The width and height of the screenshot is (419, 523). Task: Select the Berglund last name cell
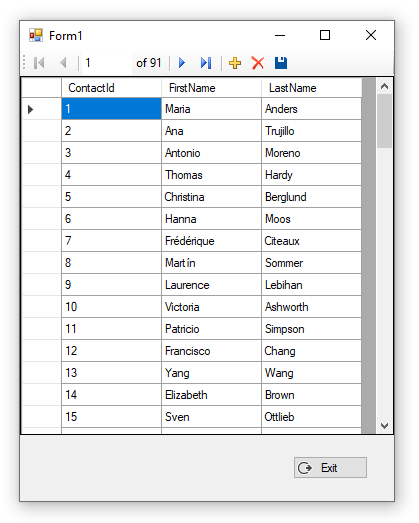[x=312, y=197]
